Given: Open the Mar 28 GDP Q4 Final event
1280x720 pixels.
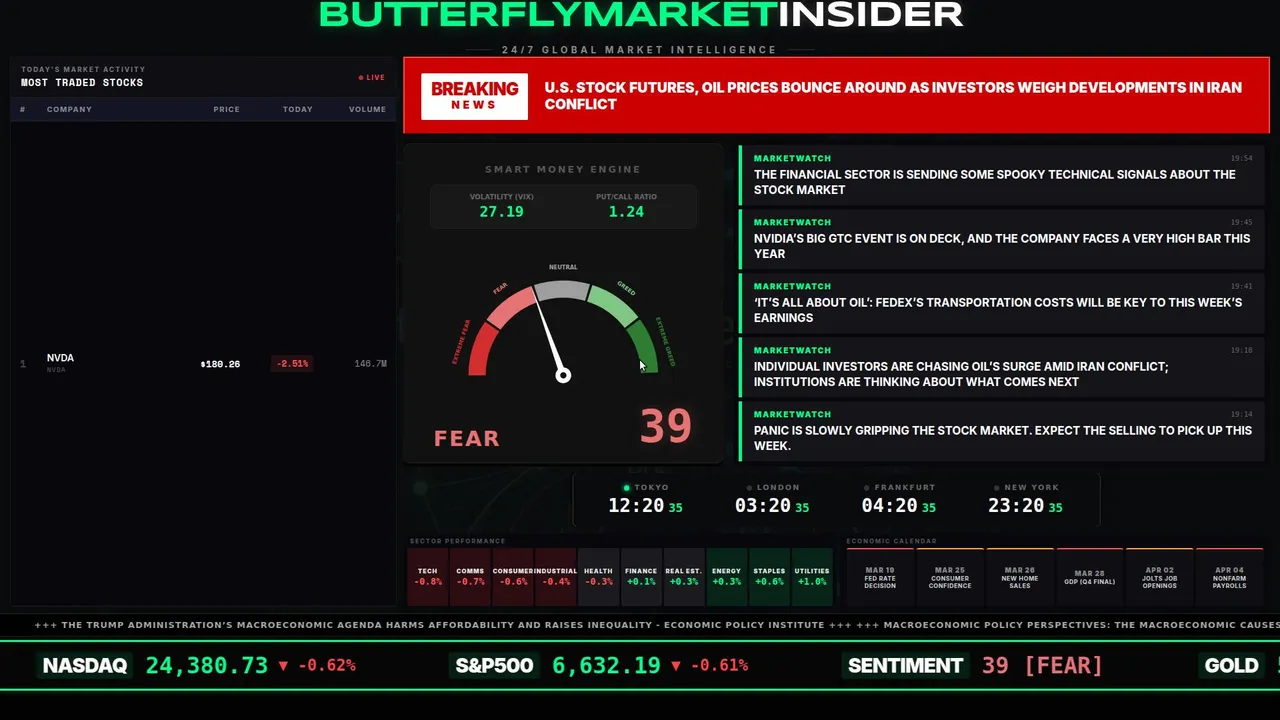Looking at the screenshot, I should point(1090,577).
